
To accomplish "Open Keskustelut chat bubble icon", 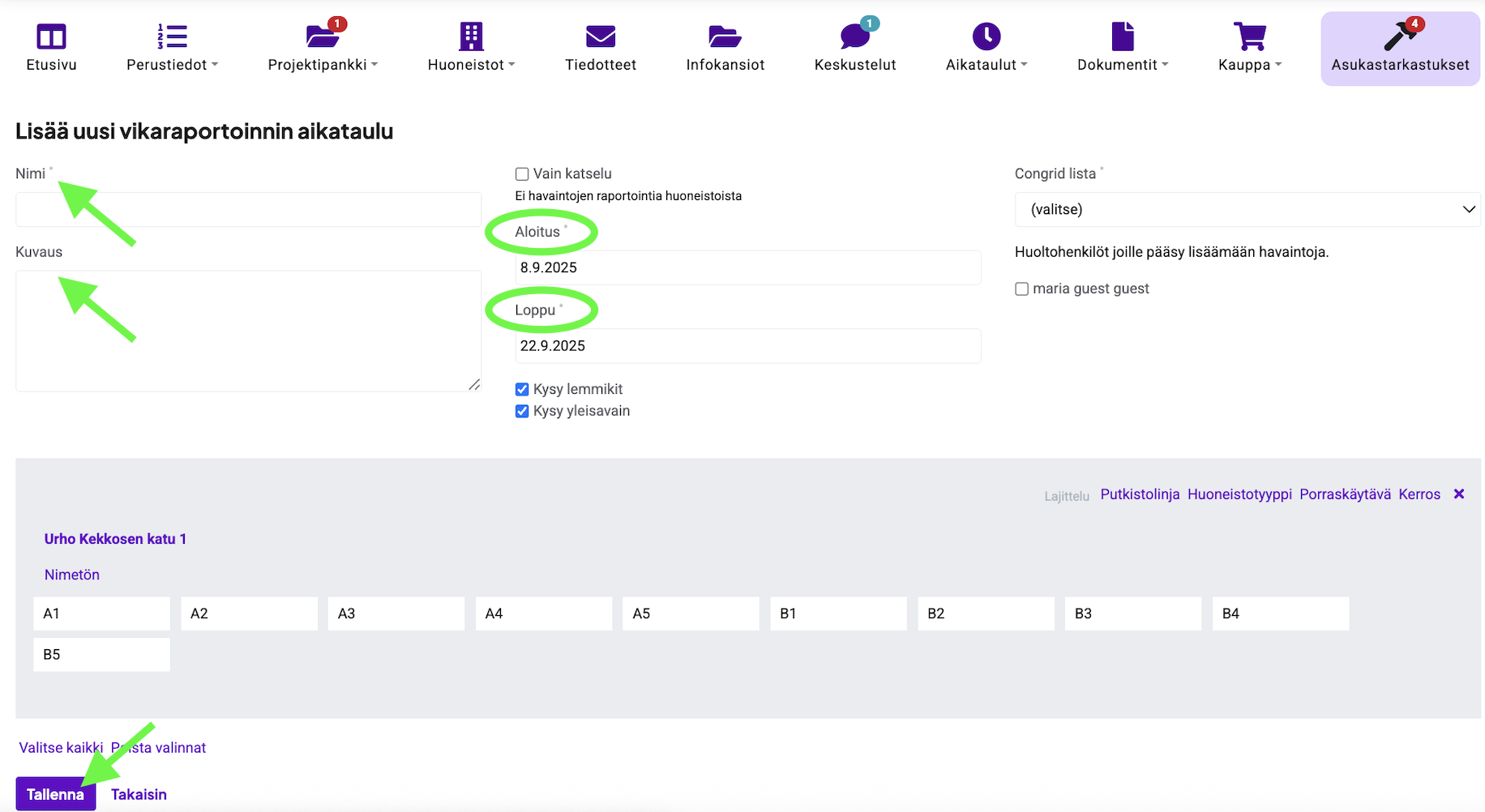I will coord(854,36).
